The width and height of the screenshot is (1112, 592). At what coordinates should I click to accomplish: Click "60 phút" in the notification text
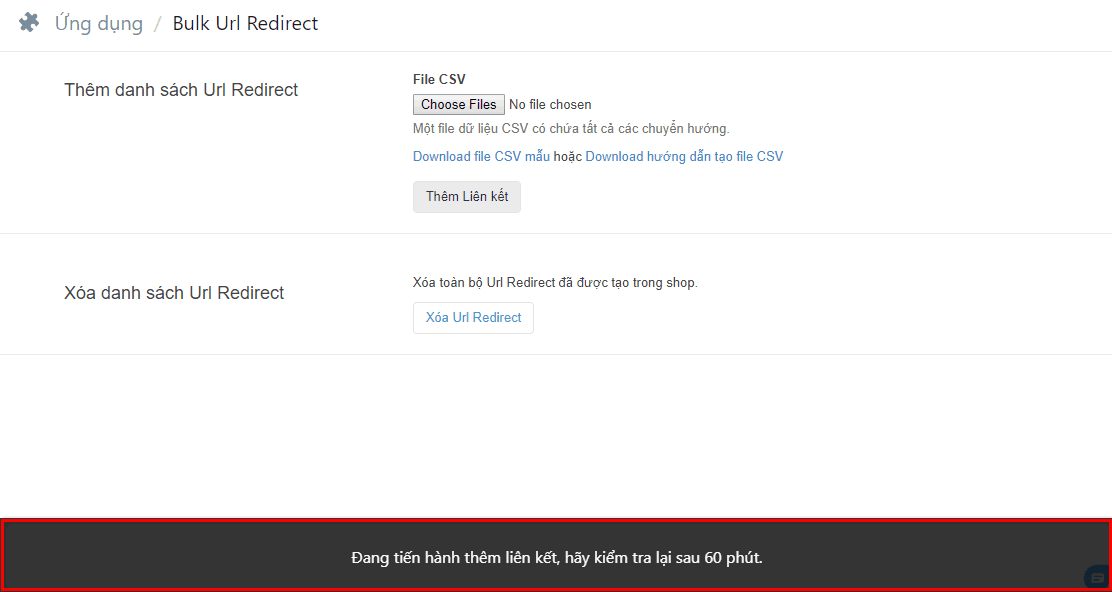click(733, 557)
